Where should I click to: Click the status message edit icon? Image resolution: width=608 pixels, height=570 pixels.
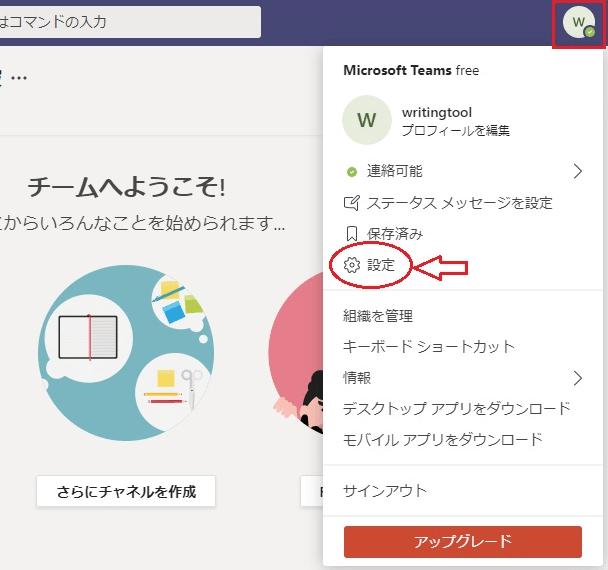pyautogui.click(x=351, y=203)
